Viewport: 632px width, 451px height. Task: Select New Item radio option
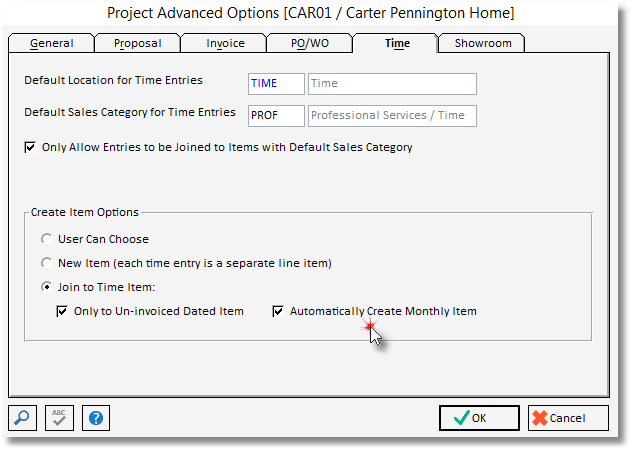coord(46,263)
